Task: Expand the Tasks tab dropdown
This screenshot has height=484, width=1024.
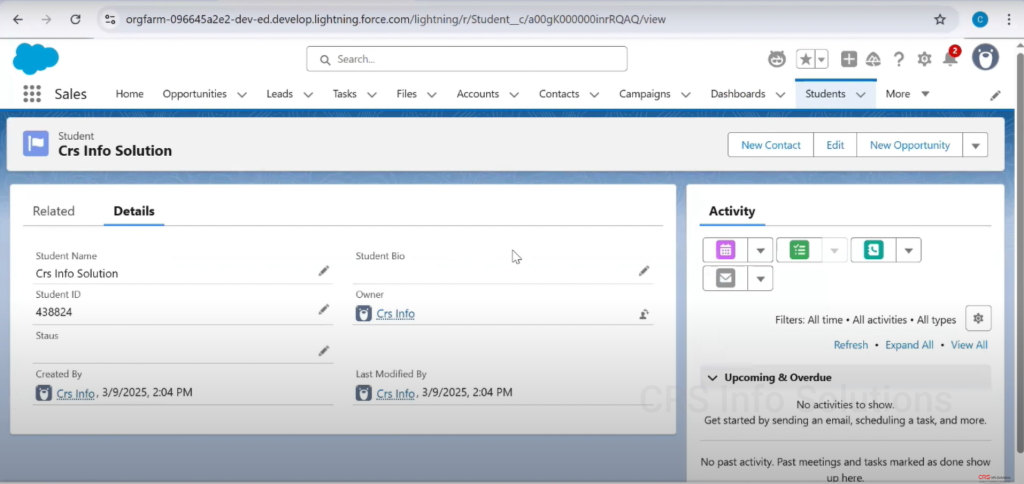Action: (372, 95)
